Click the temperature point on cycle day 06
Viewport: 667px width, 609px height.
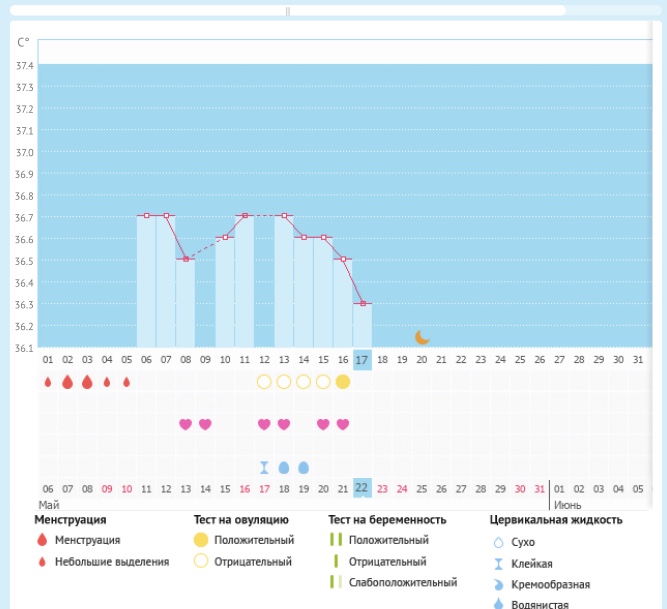coord(146,215)
